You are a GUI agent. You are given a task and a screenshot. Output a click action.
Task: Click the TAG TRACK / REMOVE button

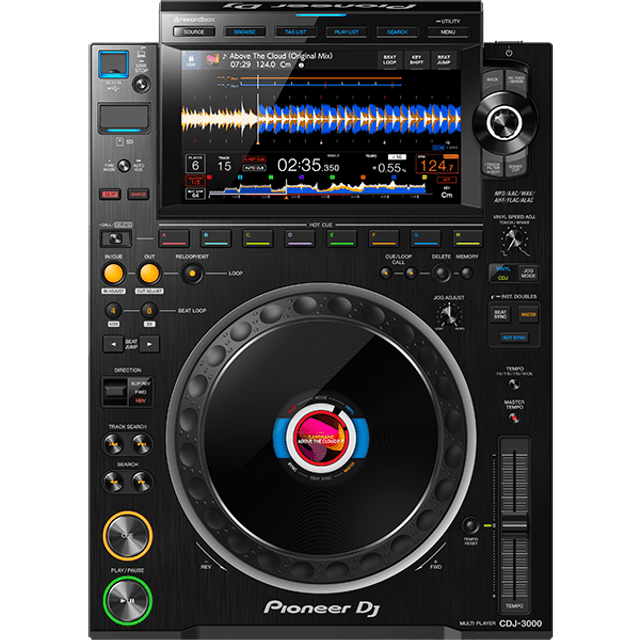click(x=516, y=80)
